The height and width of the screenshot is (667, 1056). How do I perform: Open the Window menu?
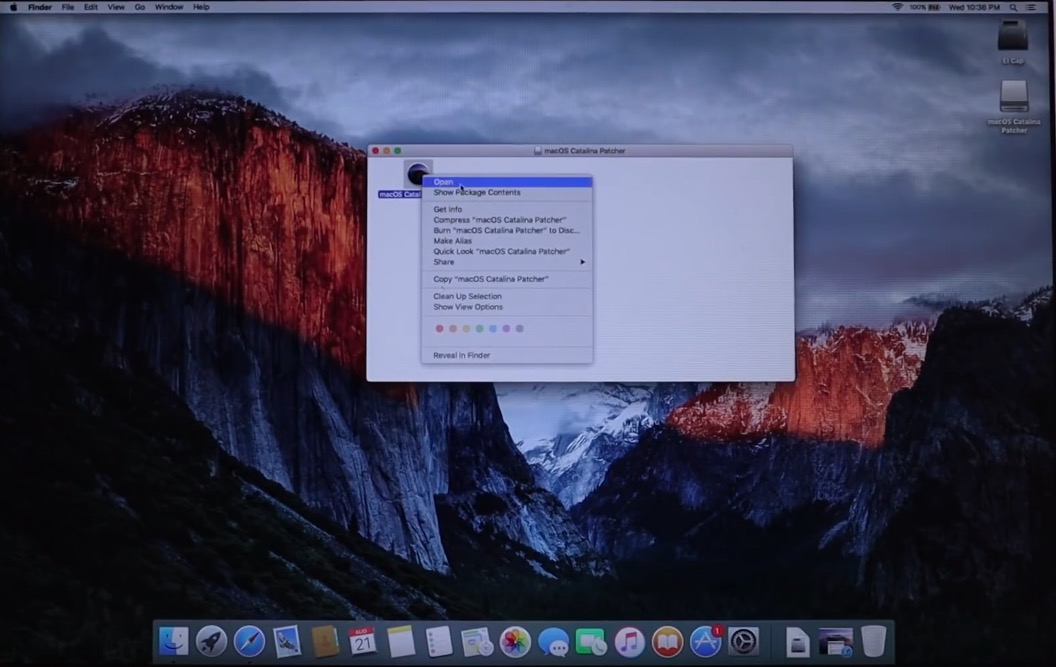(x=168, y=7)
